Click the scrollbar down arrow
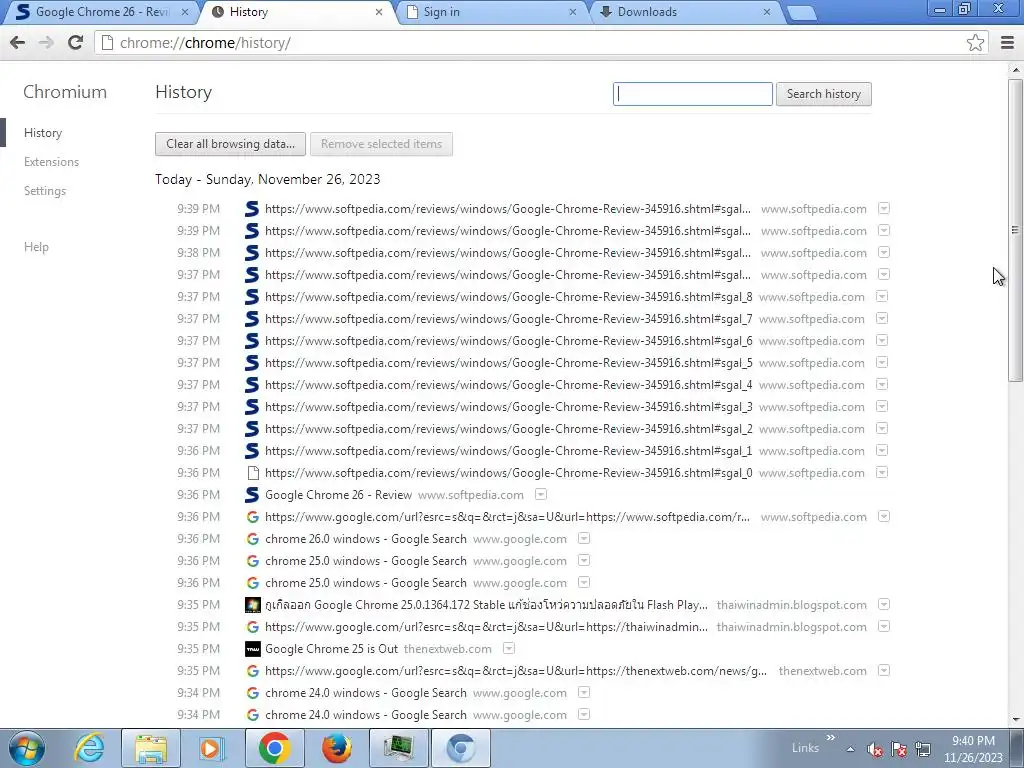 pos(1015,720)
